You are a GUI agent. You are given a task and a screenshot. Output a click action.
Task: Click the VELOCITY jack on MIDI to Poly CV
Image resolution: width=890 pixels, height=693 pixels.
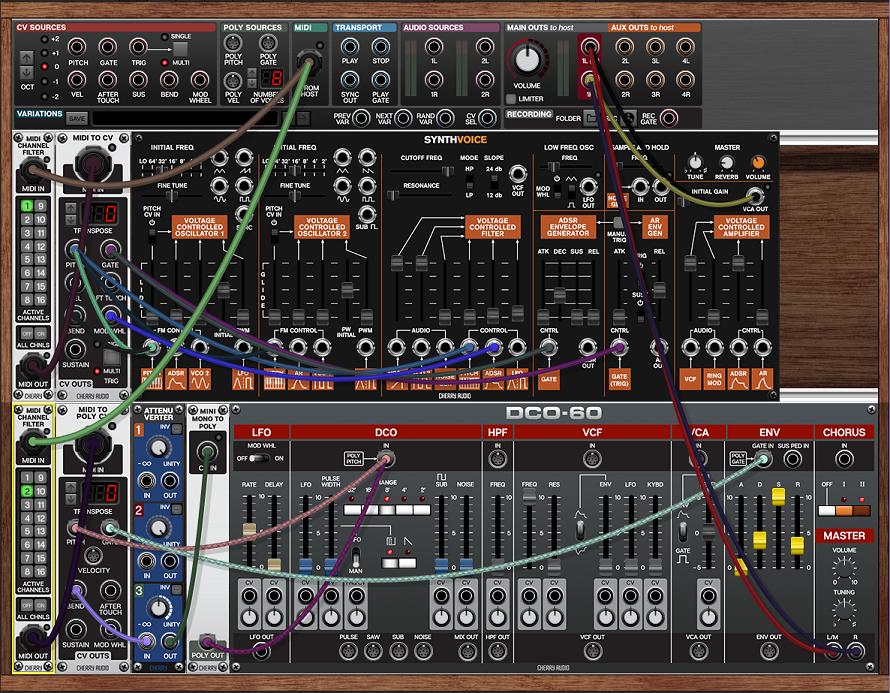93,556
